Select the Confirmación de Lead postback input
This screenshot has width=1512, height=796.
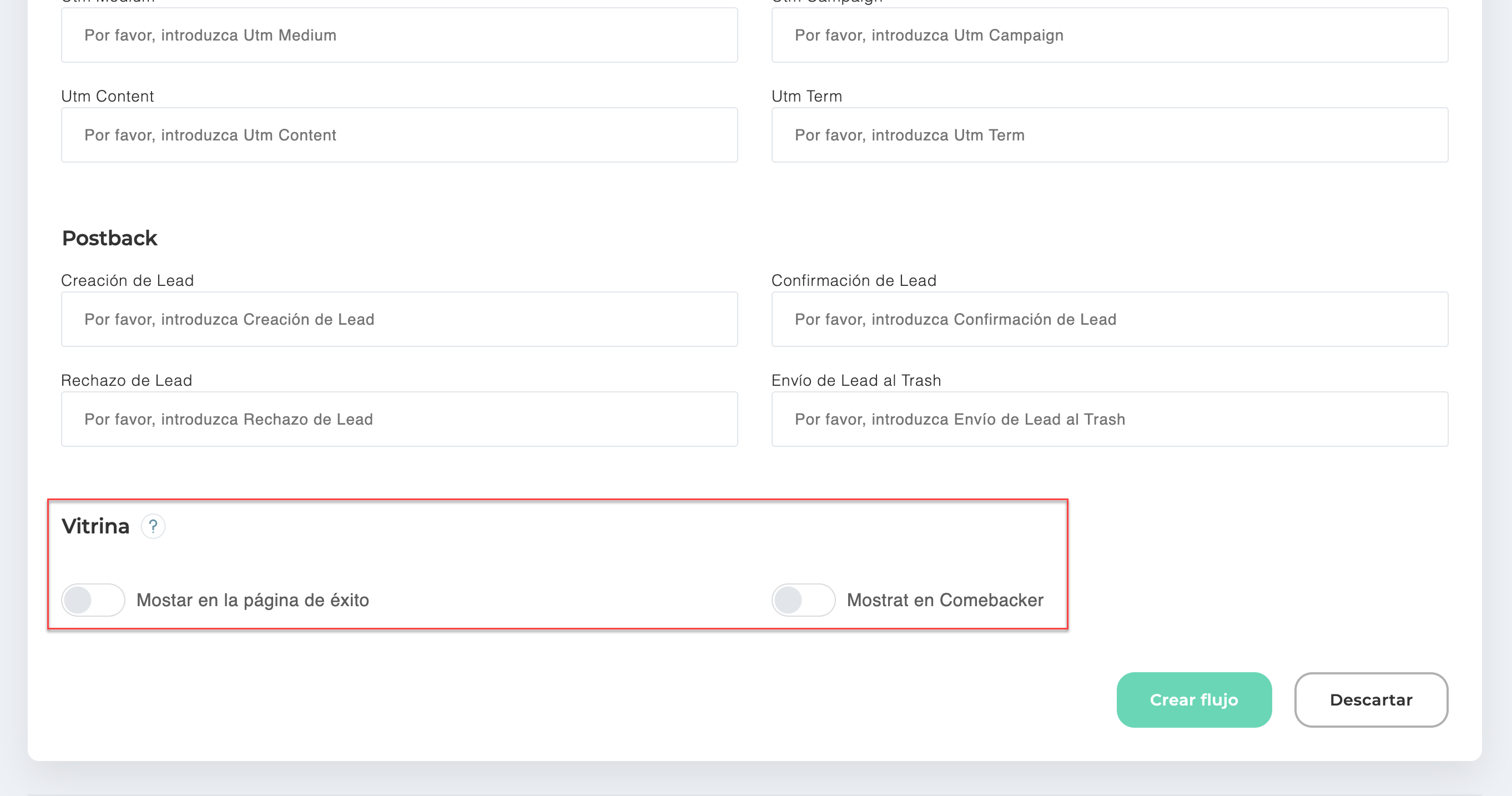click(1110, 319)
